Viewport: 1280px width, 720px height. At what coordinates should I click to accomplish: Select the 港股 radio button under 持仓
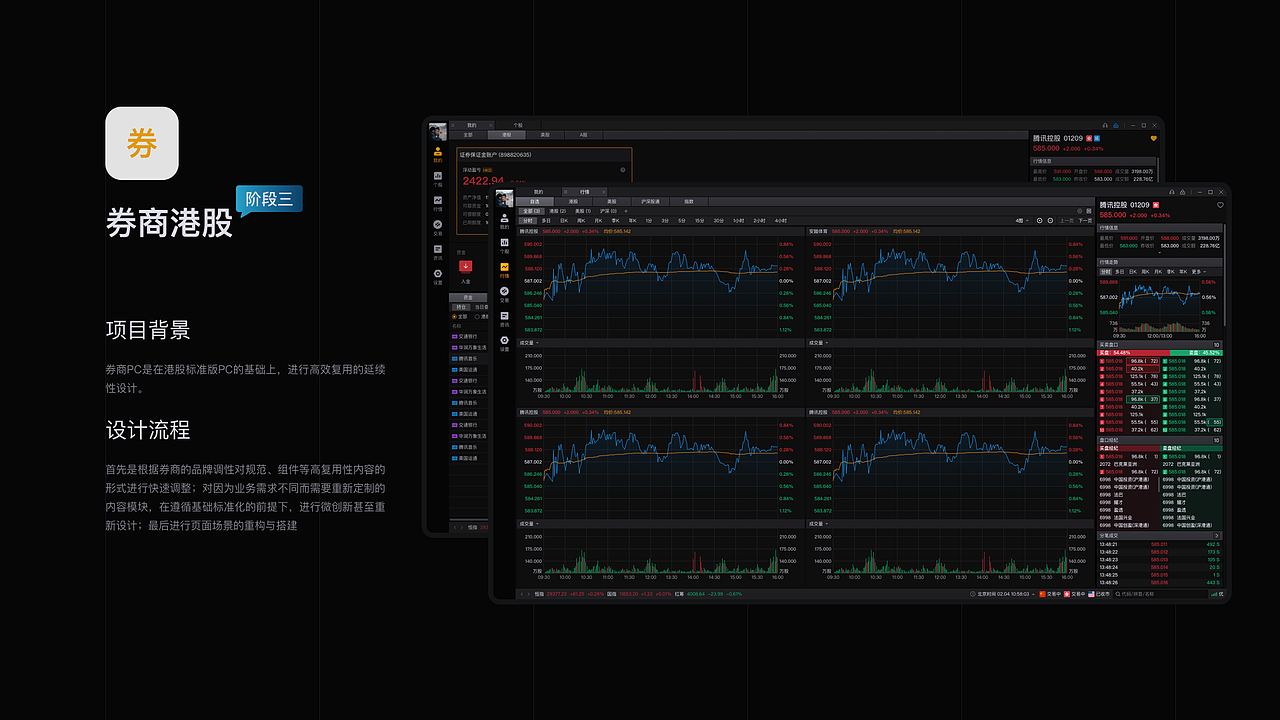click(477, 316)
